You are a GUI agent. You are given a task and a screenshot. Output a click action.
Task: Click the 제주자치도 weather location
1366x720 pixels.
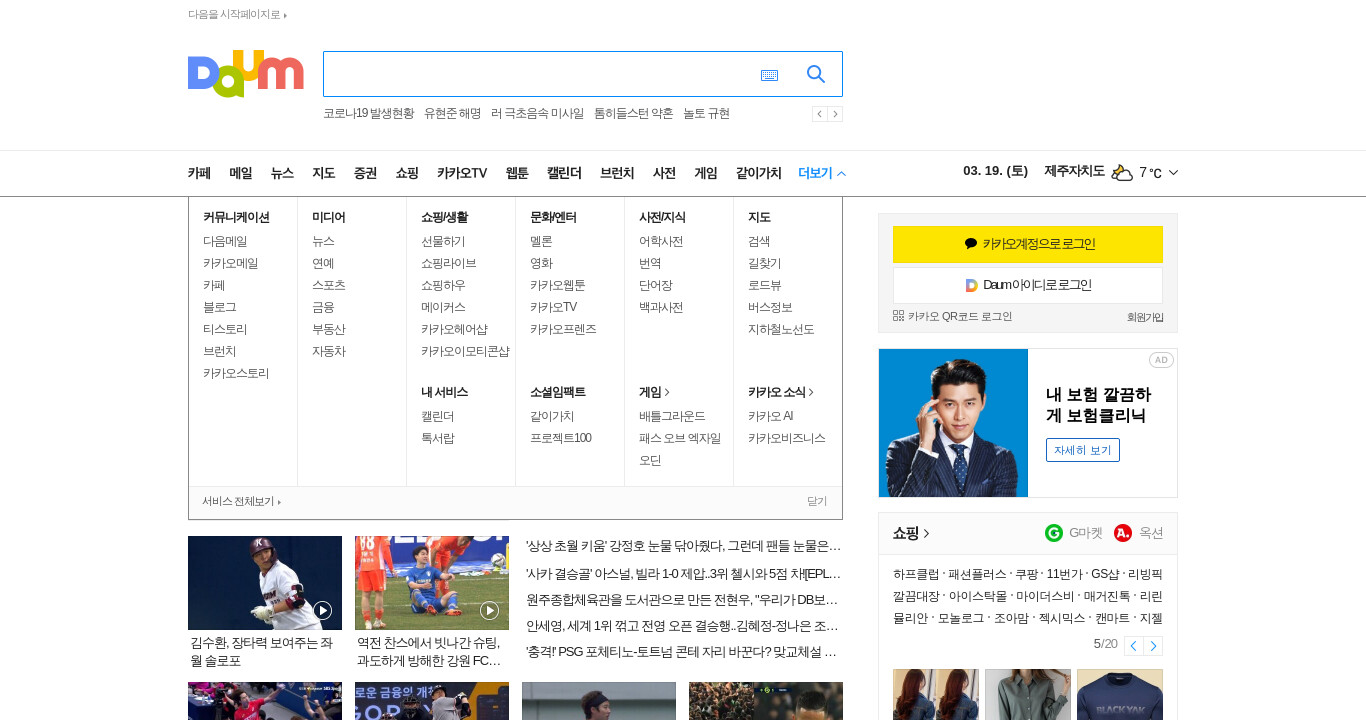point(1074,171)
